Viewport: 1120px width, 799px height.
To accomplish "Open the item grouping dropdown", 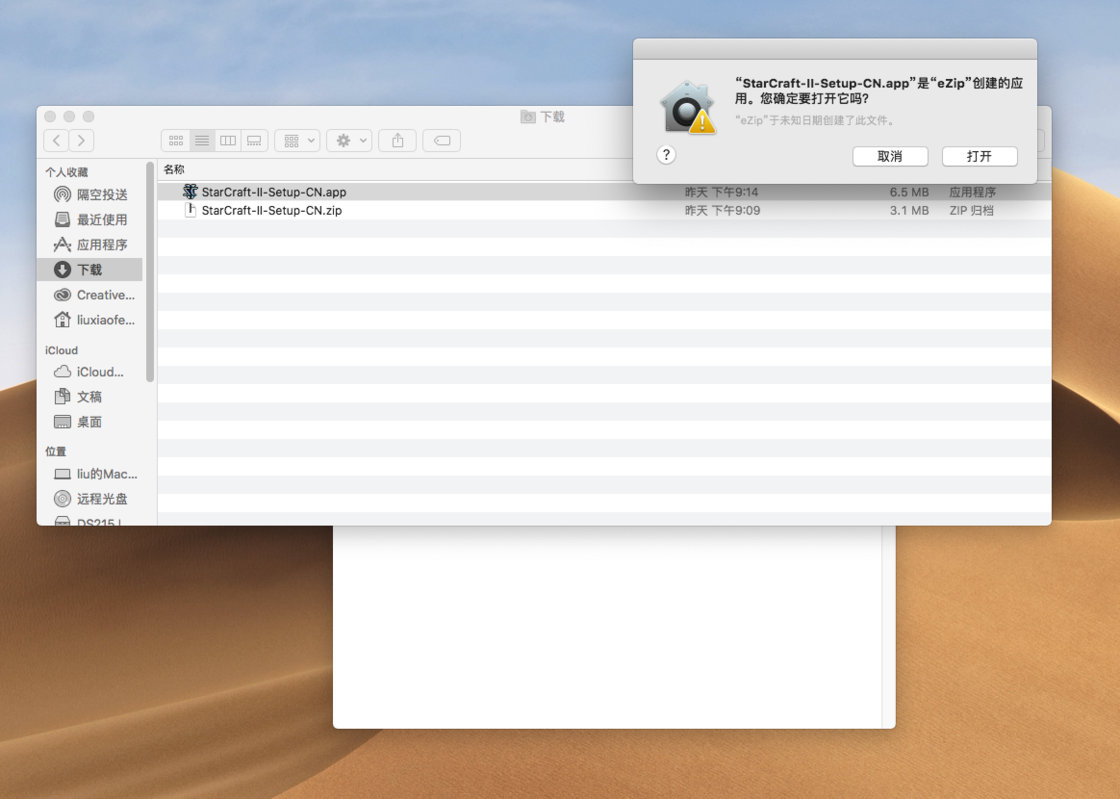I will click(x=297, y=141).
